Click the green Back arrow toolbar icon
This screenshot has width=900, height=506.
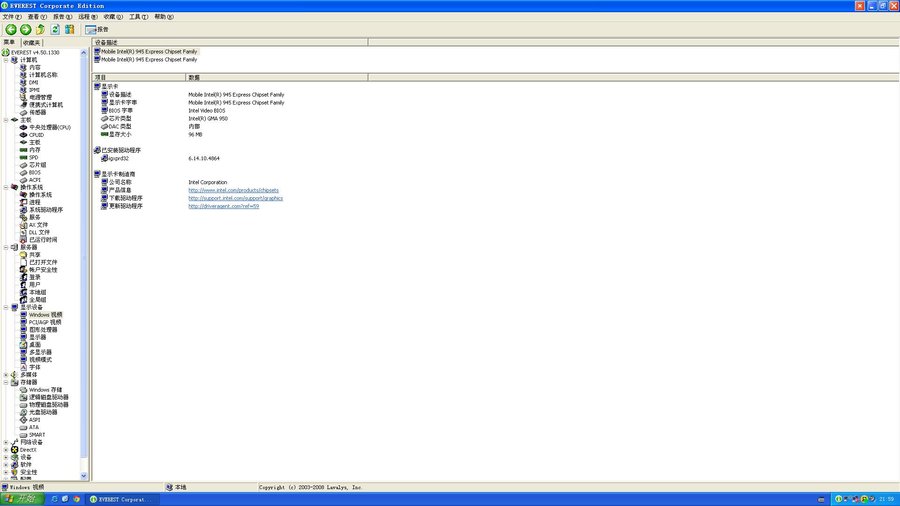click(x=10, y=29)
